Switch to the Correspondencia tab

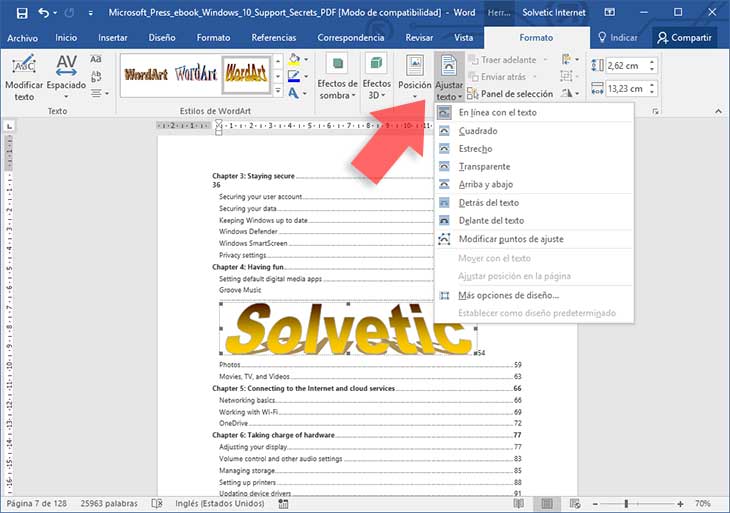[351, 38]
